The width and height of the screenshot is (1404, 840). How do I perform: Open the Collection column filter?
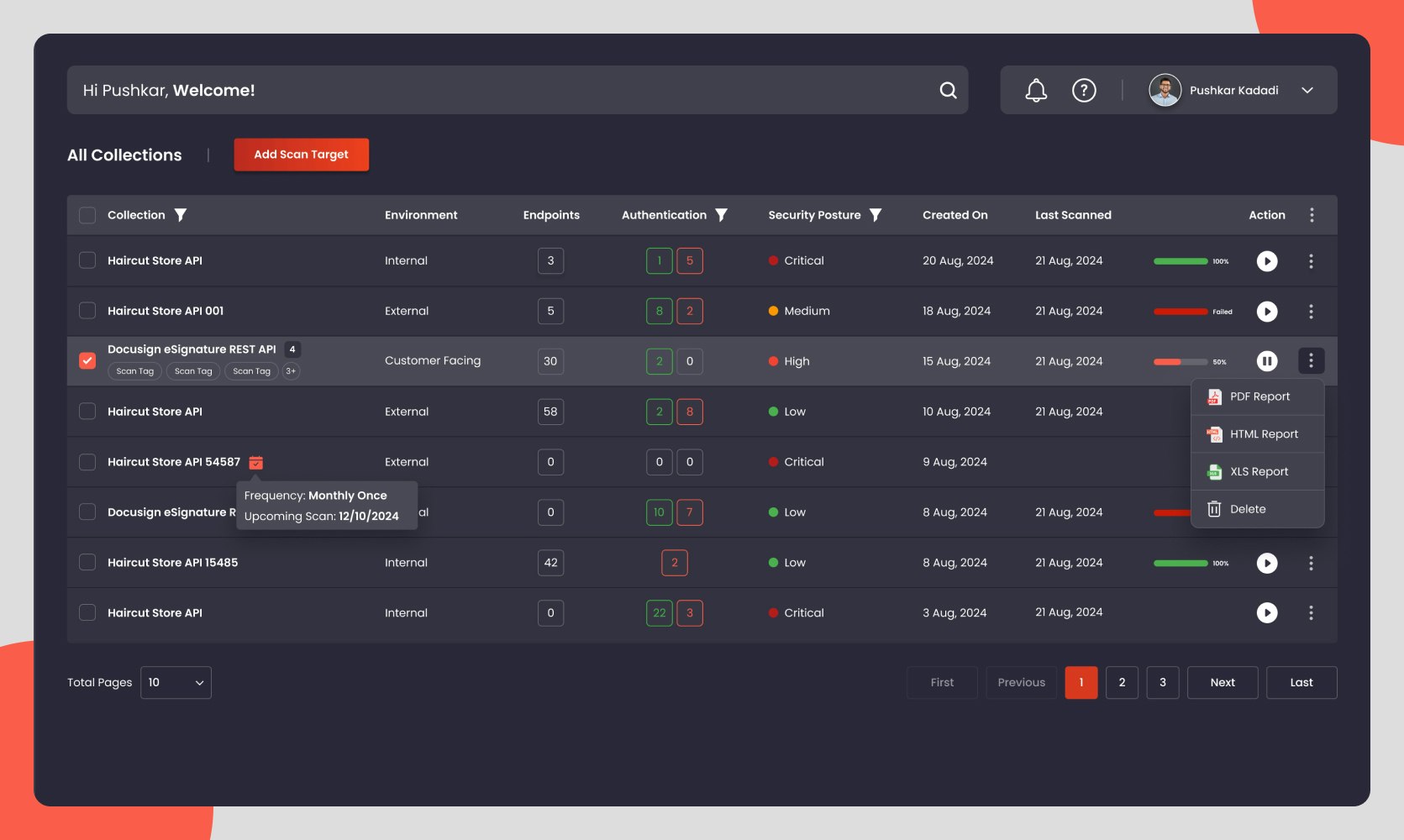[x=181, y=215]
